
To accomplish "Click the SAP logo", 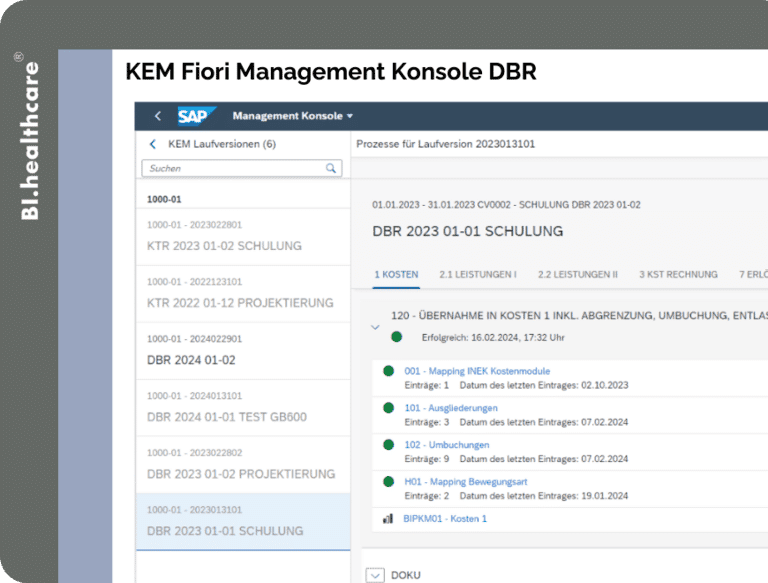I will pyautogui.click(x=196, y=116).
